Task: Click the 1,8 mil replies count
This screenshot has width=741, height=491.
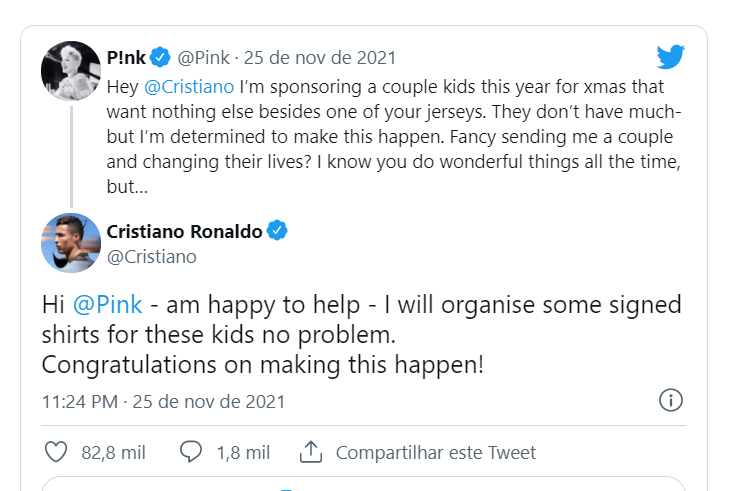Action: tap(243, 452)
